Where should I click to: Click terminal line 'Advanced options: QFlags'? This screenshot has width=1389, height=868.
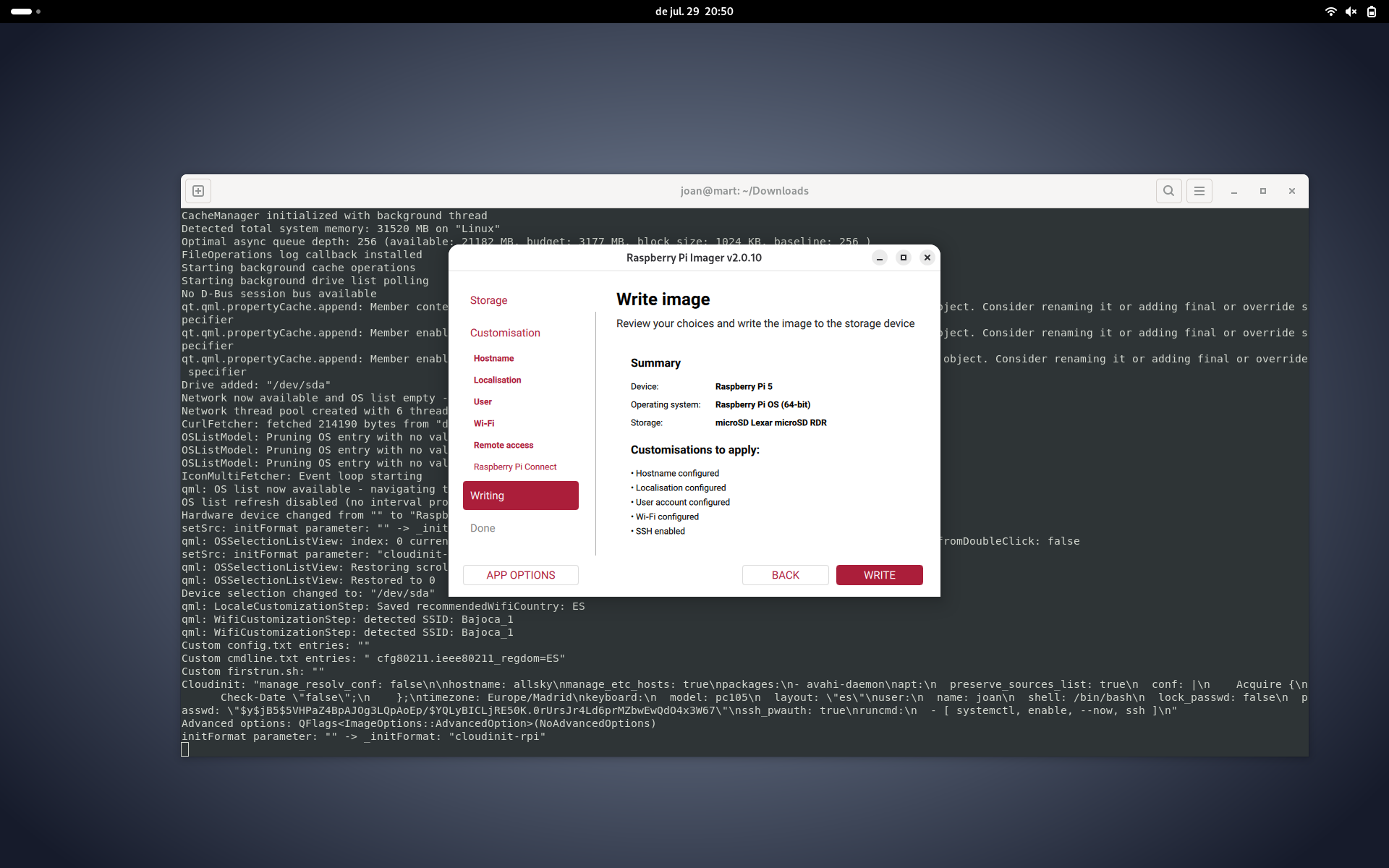pyautogui.click(x=419, y=723)
